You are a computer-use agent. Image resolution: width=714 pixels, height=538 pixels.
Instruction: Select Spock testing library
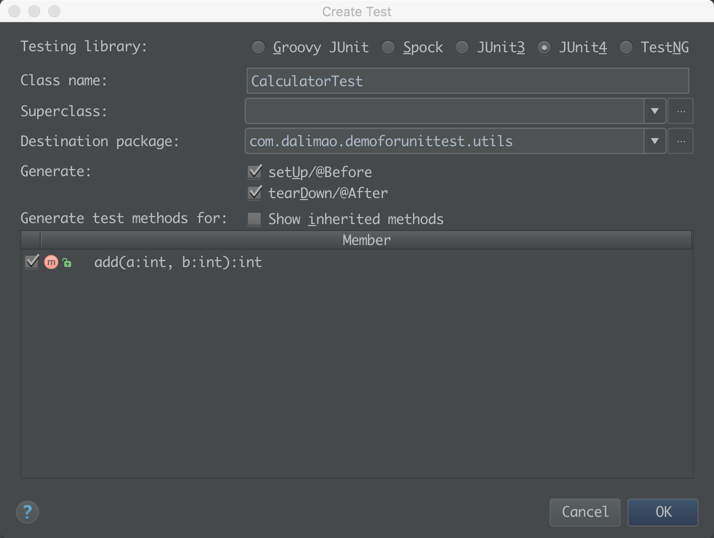point(388,47)
